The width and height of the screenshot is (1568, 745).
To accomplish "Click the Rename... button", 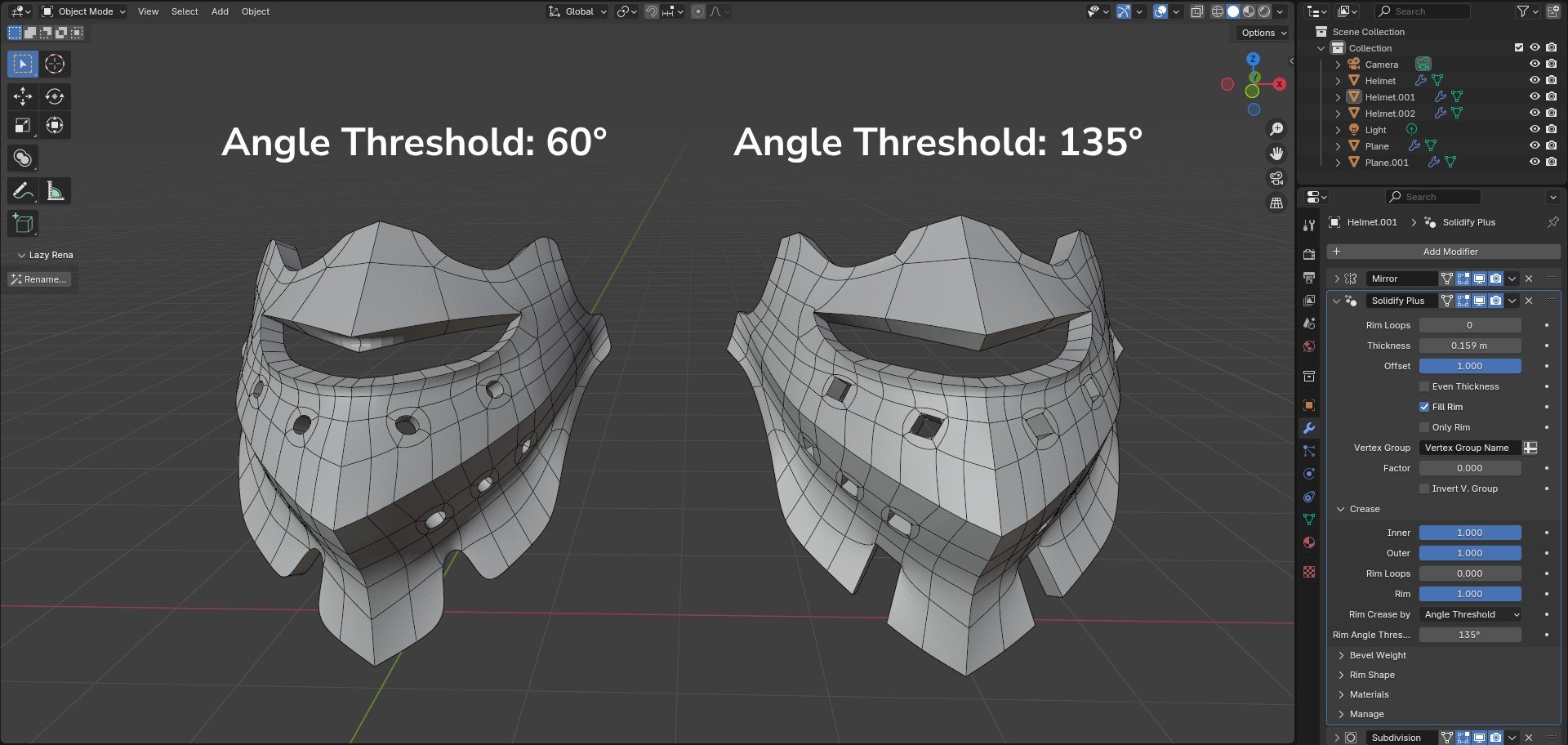I will click(x=39, y=279).
